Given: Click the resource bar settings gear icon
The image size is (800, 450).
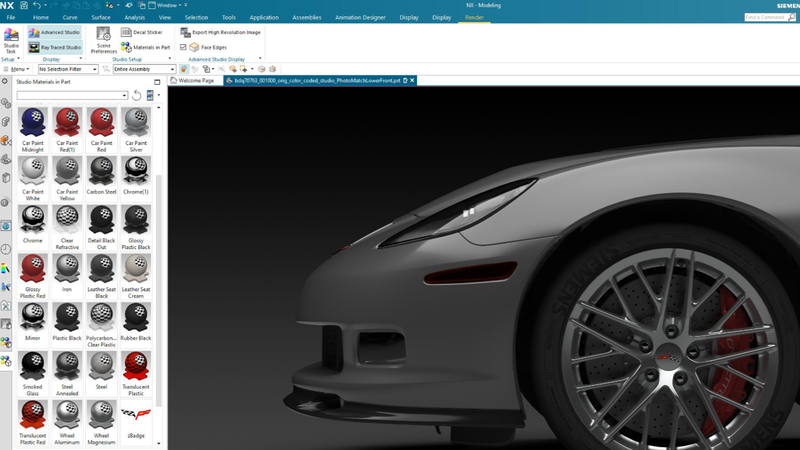Looking at the screenshot, I should tap(5, 81).
